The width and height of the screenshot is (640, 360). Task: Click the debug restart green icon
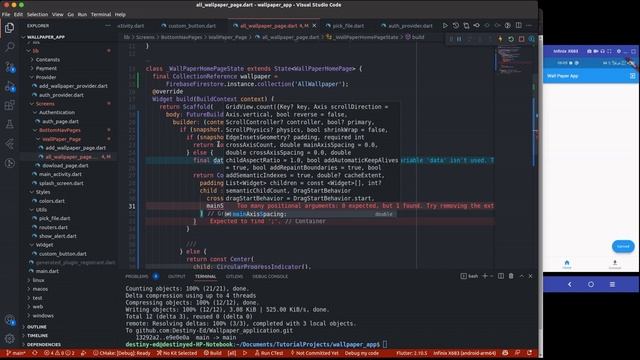[x=511, y=39]
